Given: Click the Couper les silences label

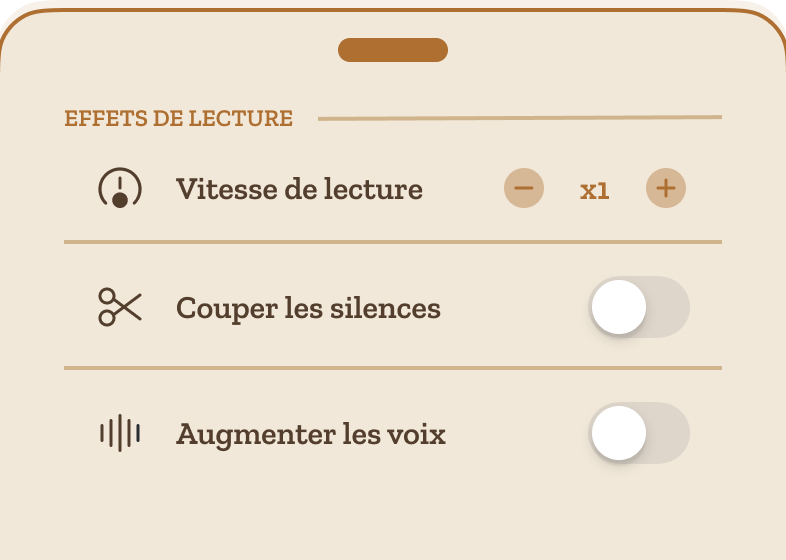Looking at the screenshot, I should [308, 308].
